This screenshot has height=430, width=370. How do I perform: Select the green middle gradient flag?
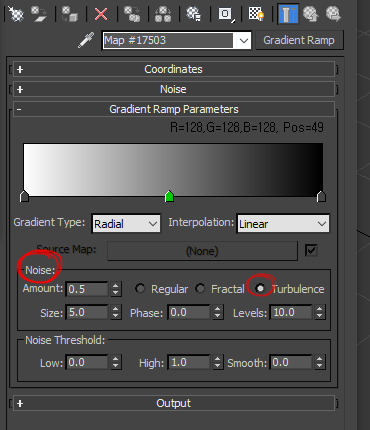click(169, 196)
